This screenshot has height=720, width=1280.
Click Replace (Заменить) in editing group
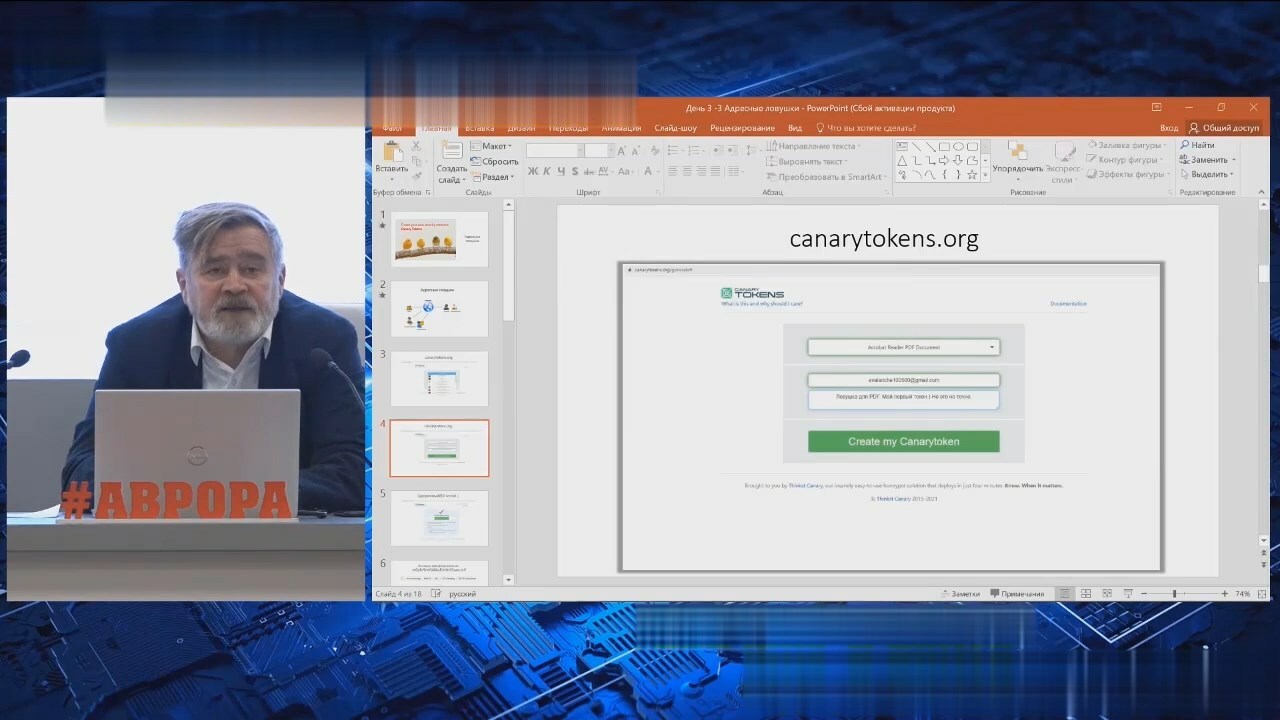(x=1207, y=160)
